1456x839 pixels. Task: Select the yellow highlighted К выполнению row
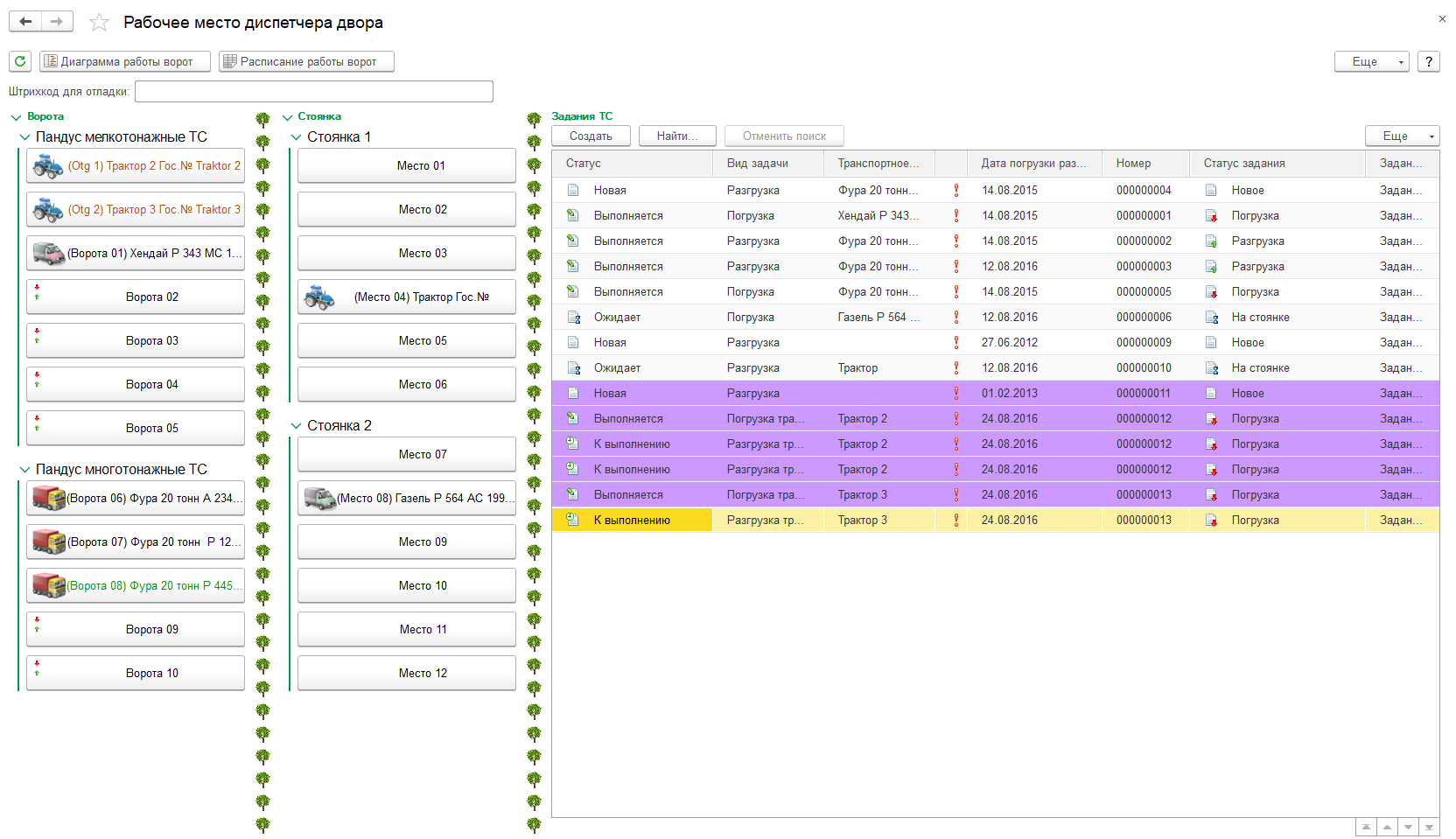[632, 521]
